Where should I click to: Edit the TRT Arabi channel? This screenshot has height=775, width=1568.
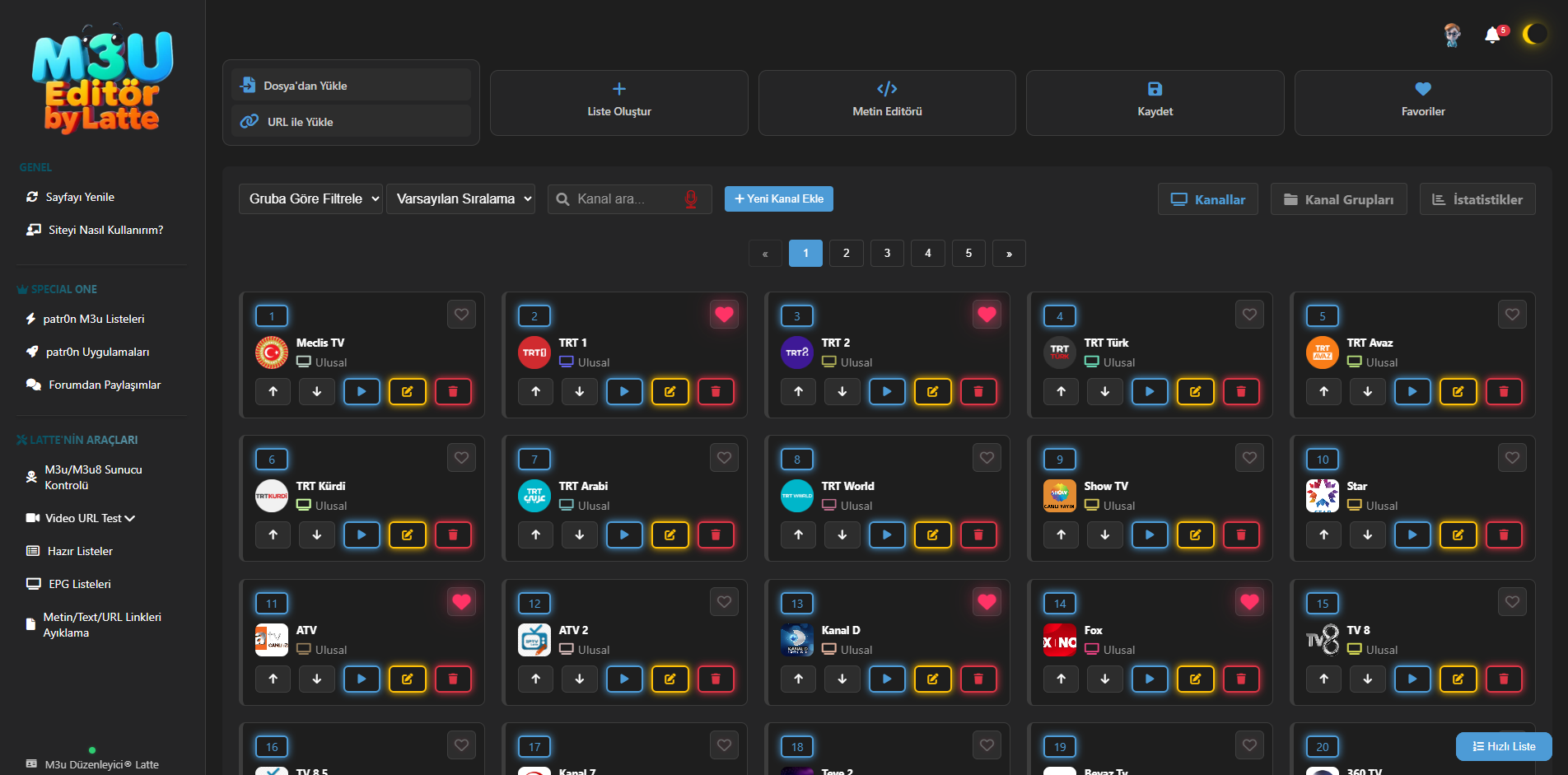point(670,535)
